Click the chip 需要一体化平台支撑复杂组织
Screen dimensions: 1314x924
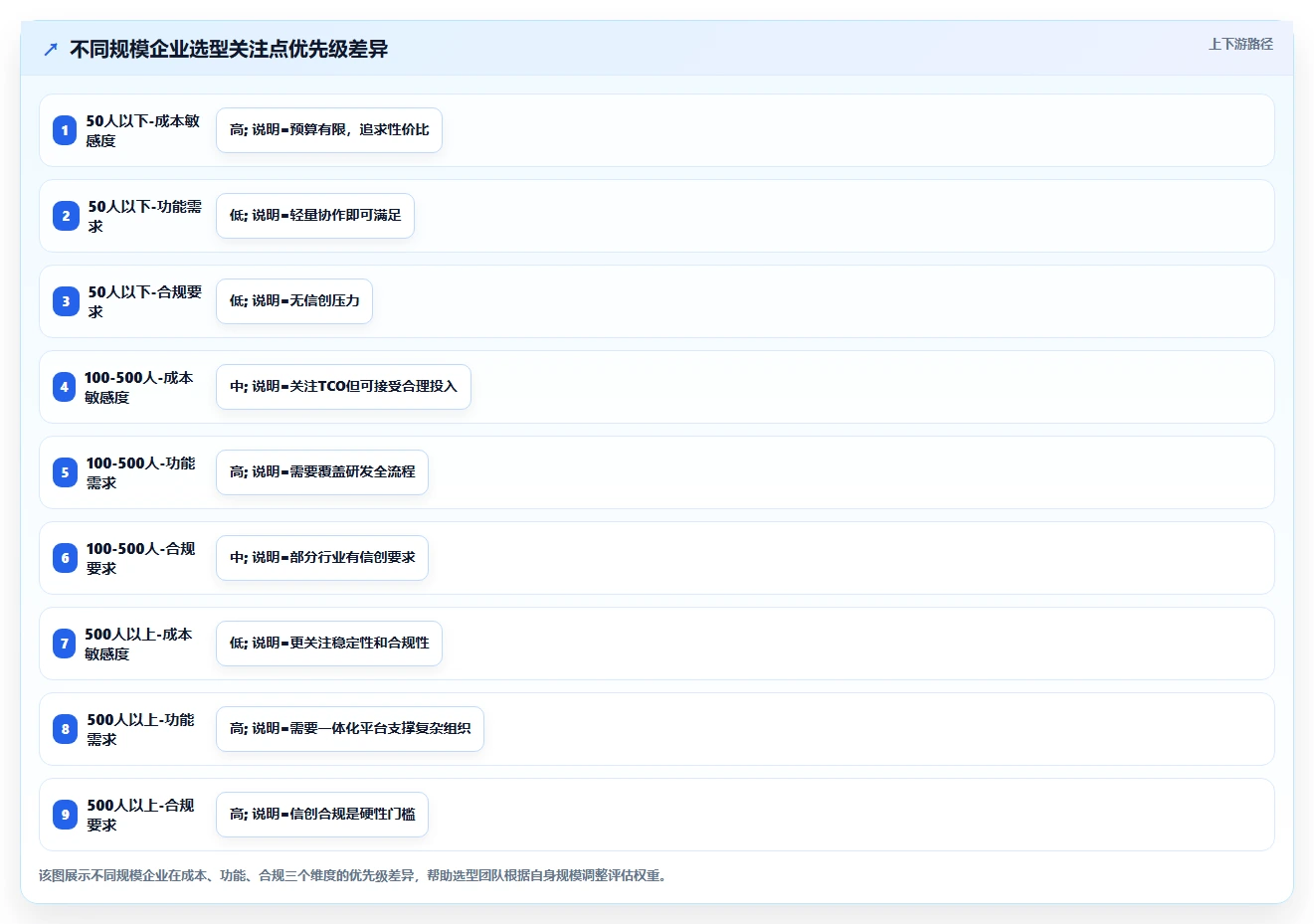coord(350,729)
